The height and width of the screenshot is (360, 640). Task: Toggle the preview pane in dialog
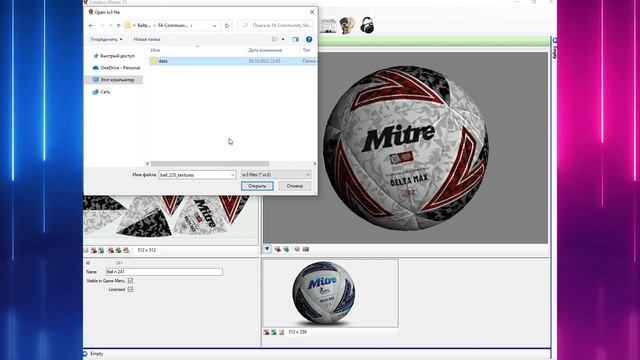point(296,39)
